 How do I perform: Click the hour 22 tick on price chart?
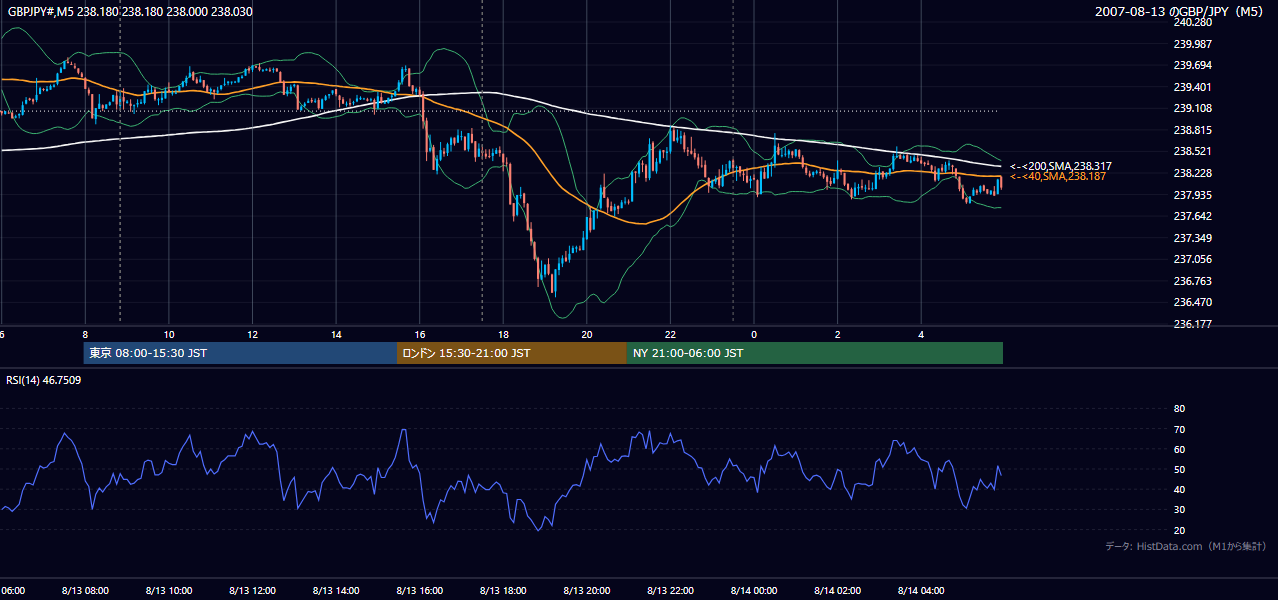(x=671, y=335)
